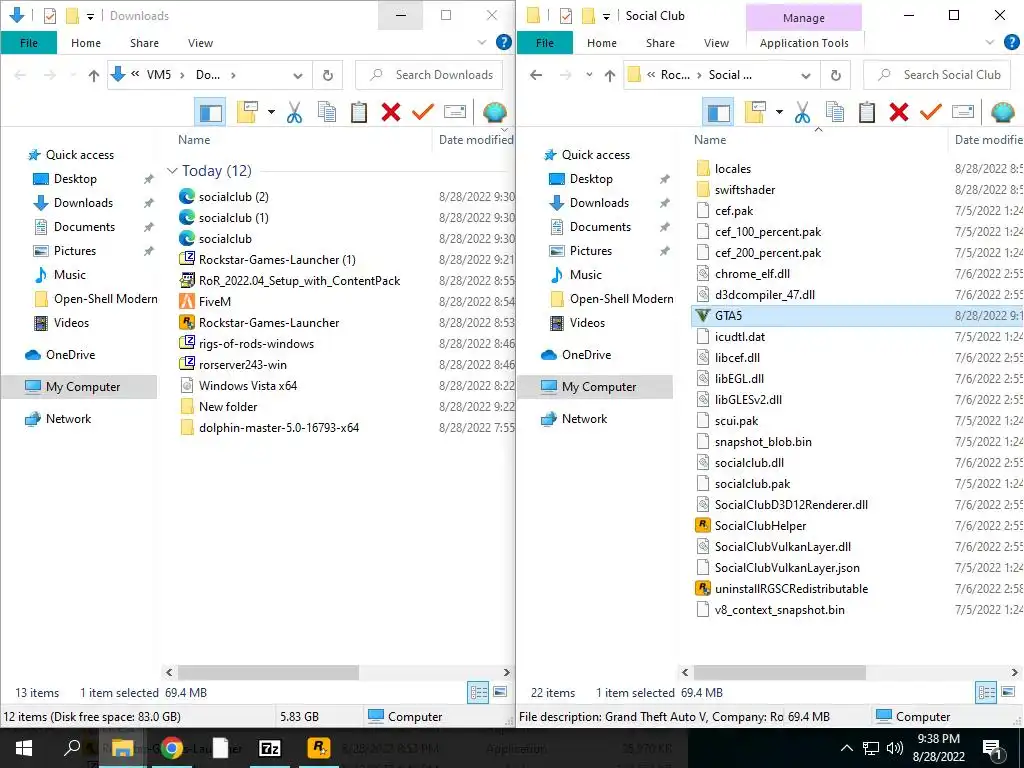Click shell globe icon in Social Club toolbar
This screenshot has height=768, width=1024.
click(1002, 112)
